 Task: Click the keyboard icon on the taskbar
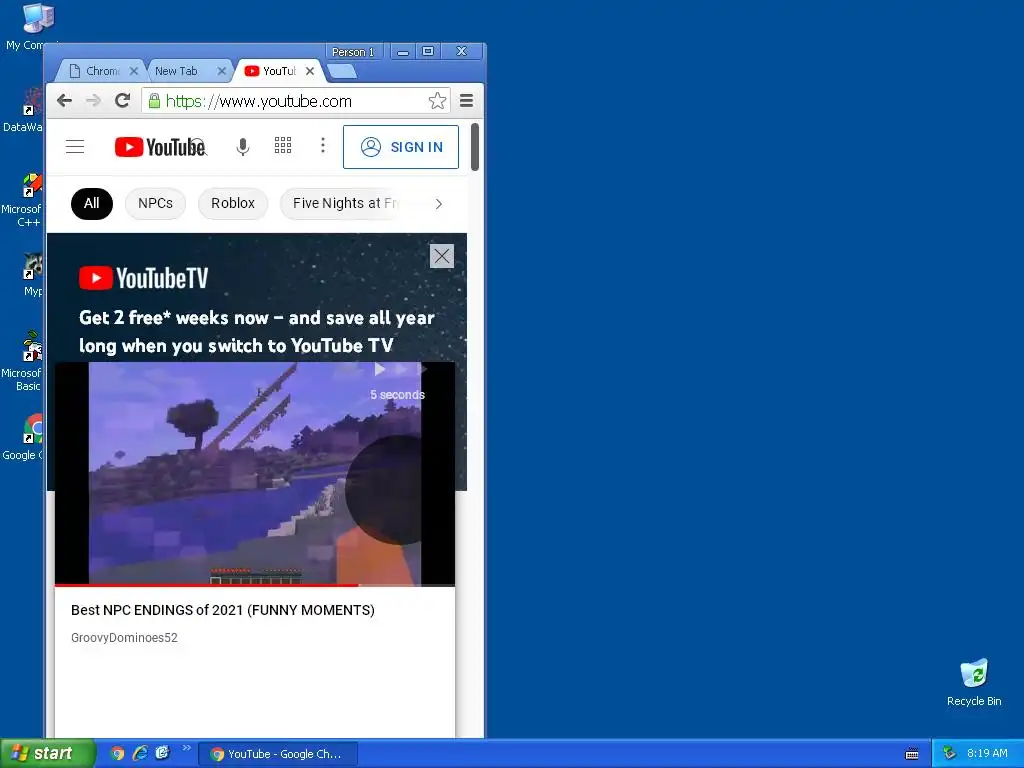(912, 754)
